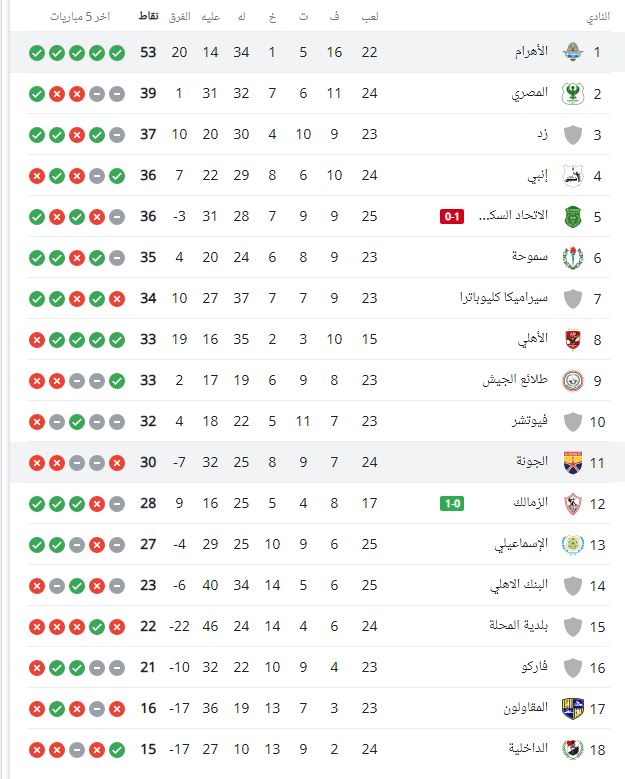625x779 pixels.
Task: Click the المقاولون club crest icon
Action: click(573, 708)
